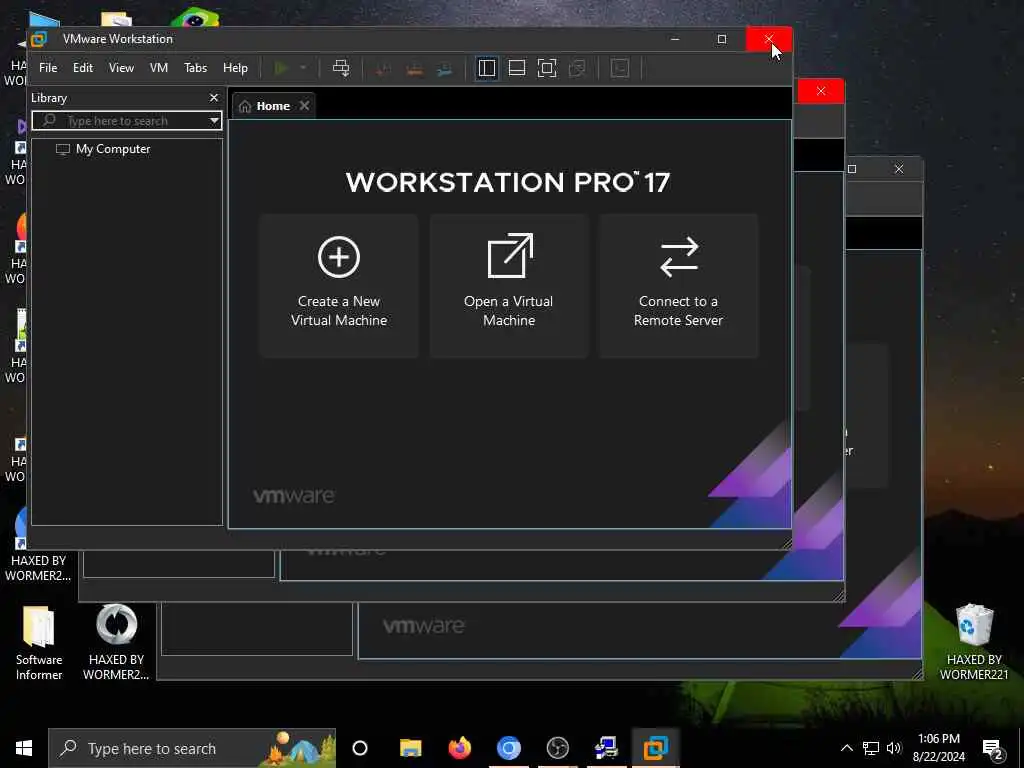
Task: Open the Windows Start menu
Action: (x=24, y=748)
